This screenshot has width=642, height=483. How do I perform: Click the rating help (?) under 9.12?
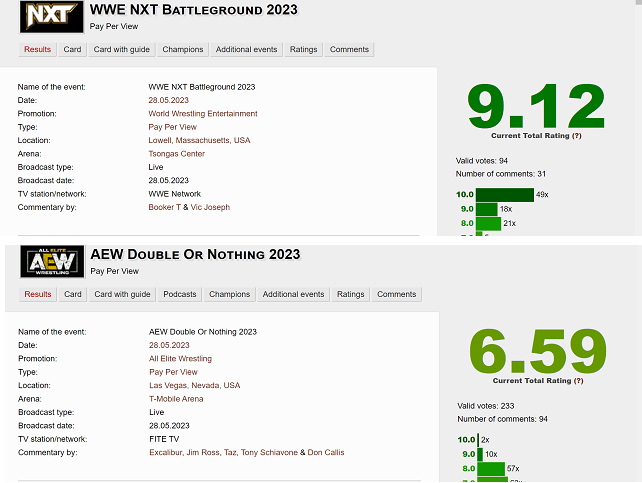pos(576,136)
